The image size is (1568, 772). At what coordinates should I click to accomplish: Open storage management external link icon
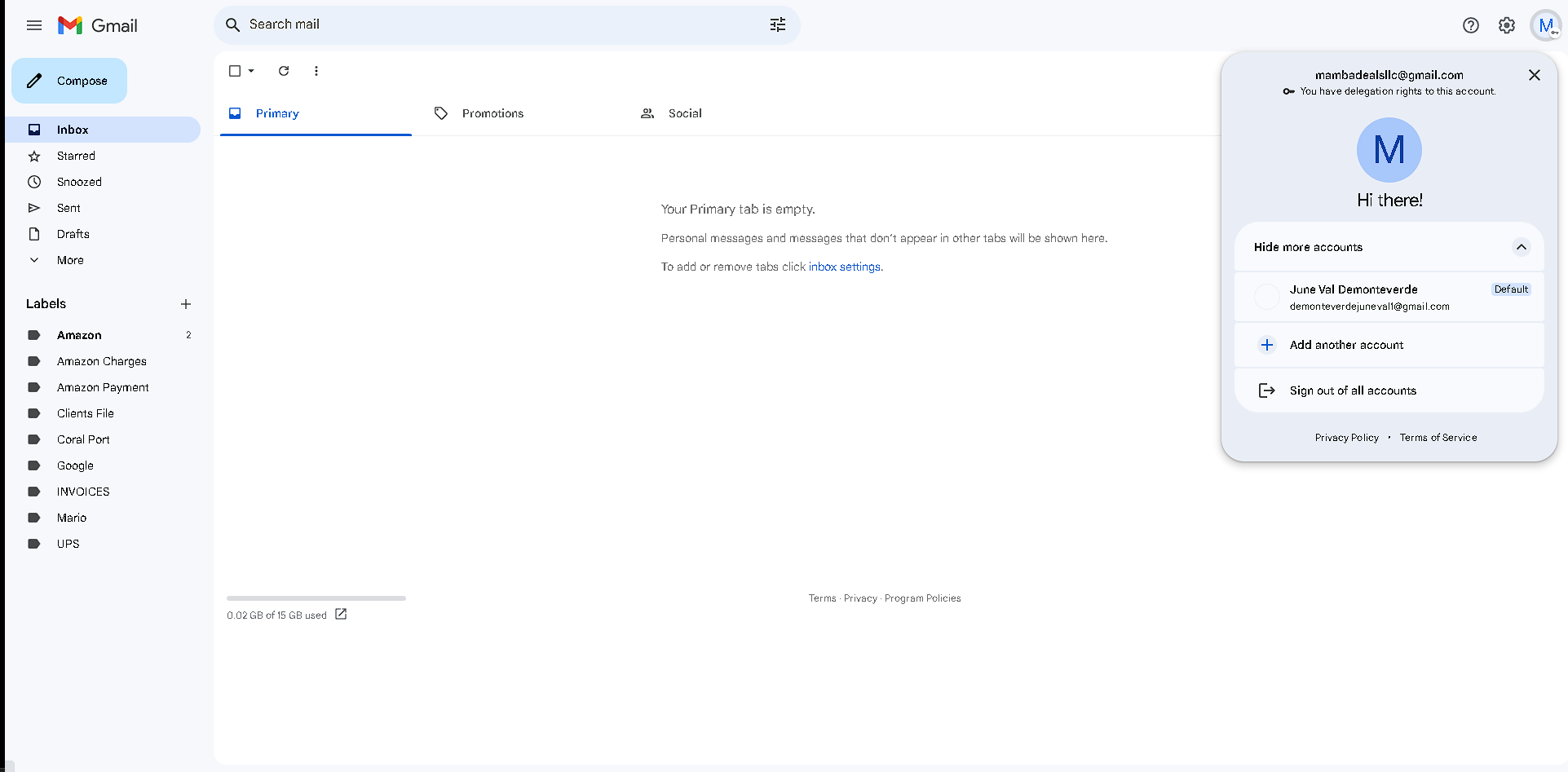tap(341, 614)
